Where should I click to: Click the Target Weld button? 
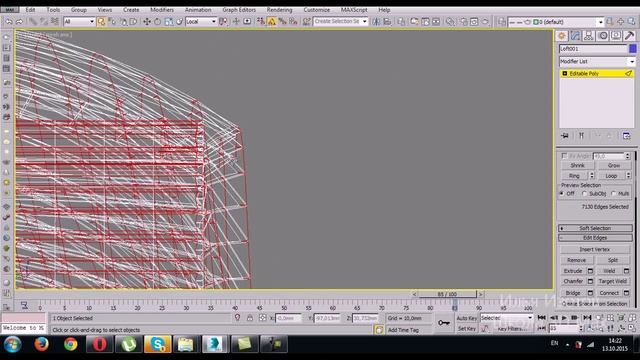click(x=613, y=281)
